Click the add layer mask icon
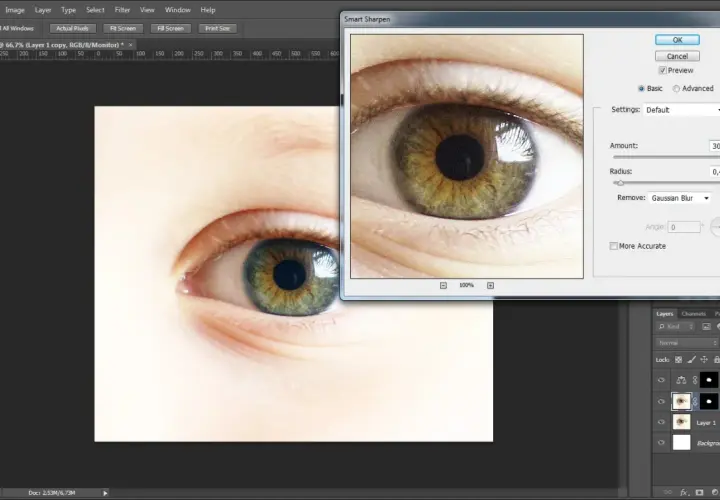The image size is (720, 500). click(699, 492)
